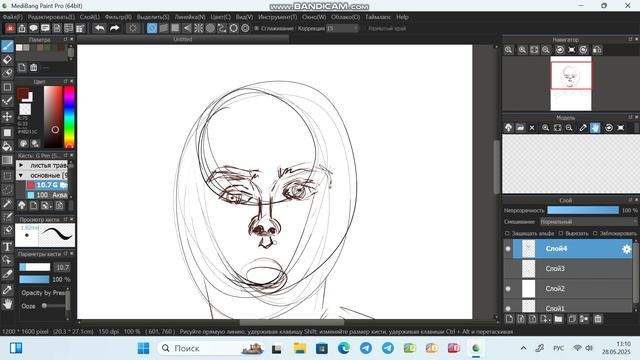Select the Brush tool in left toolbar
This screenshot has width=640, height=360.
tap(7, 46)
